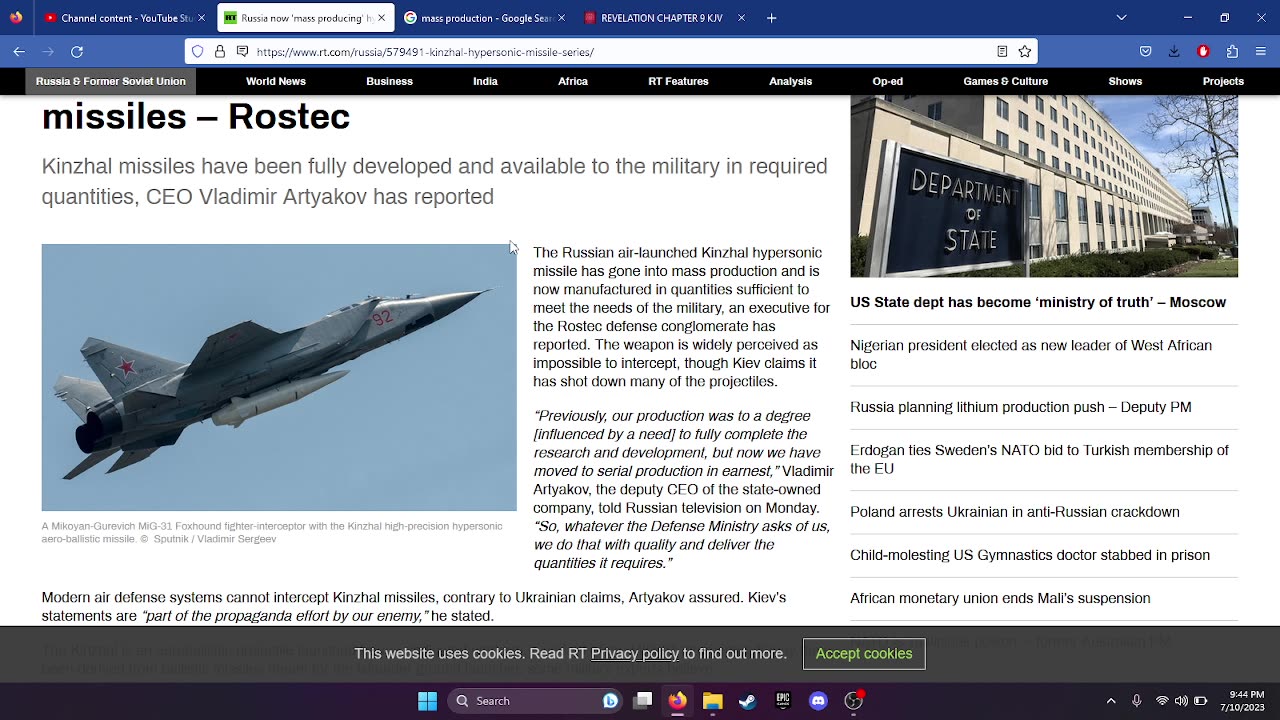
Task: Go back to the previous page
Action: tap(19, 51)
